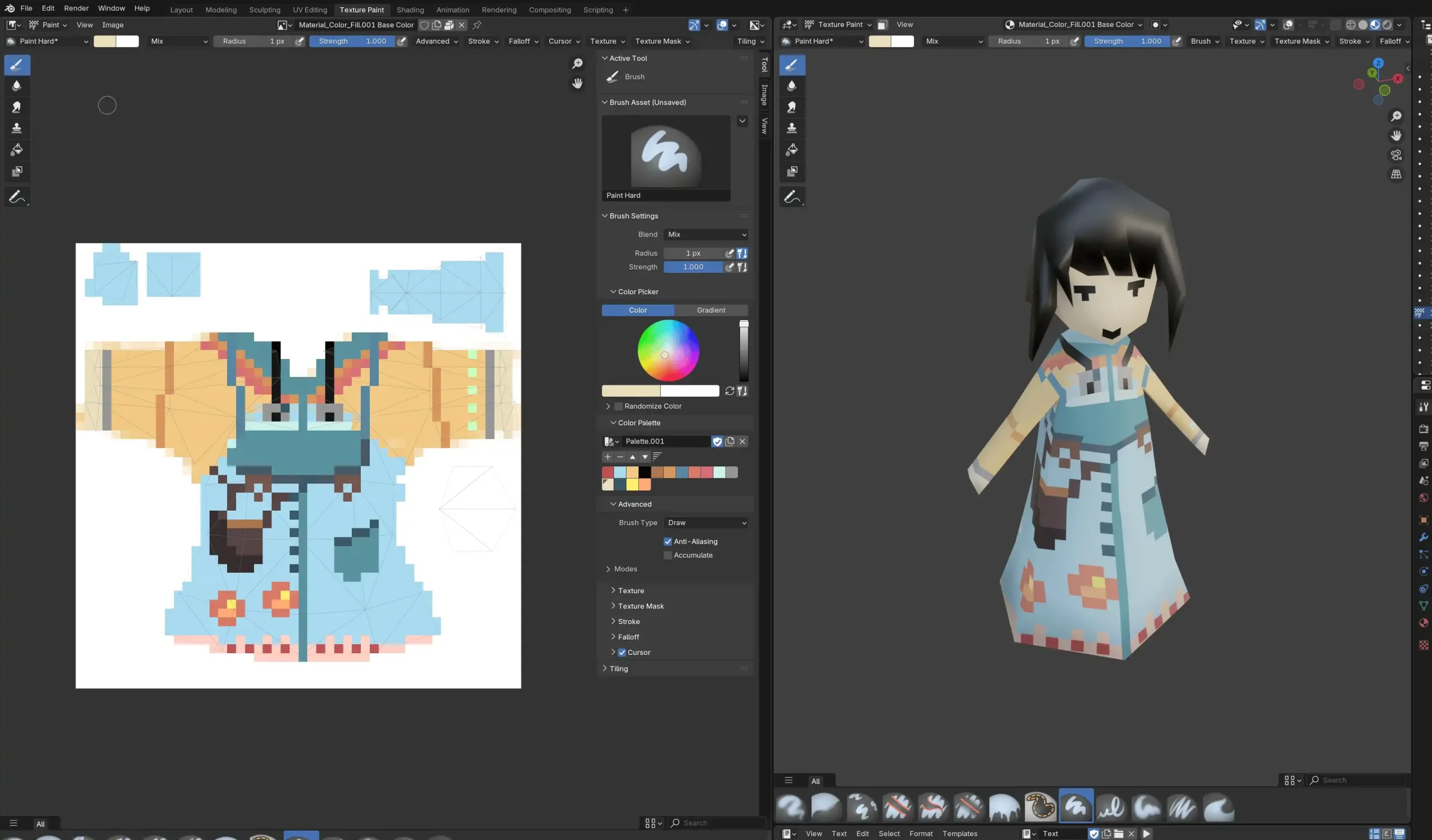Unpin the Paint Hard brush asset preview
1432x840 pixels.
[478, 25]
